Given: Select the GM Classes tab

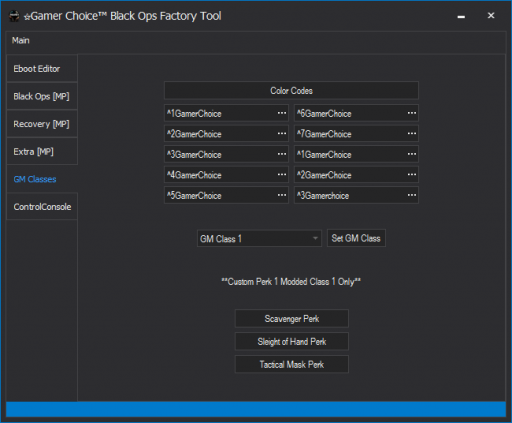Looking at the screenshot, I should pos(42,179).
